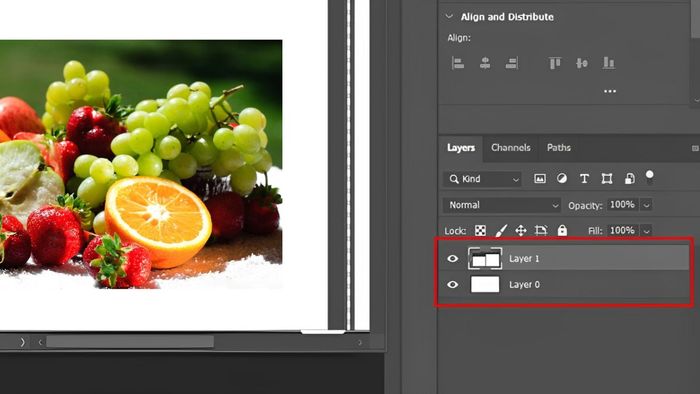Screen dimensions: 700x394
Task: Align bottom edges icon
Action: coord(608,63)
